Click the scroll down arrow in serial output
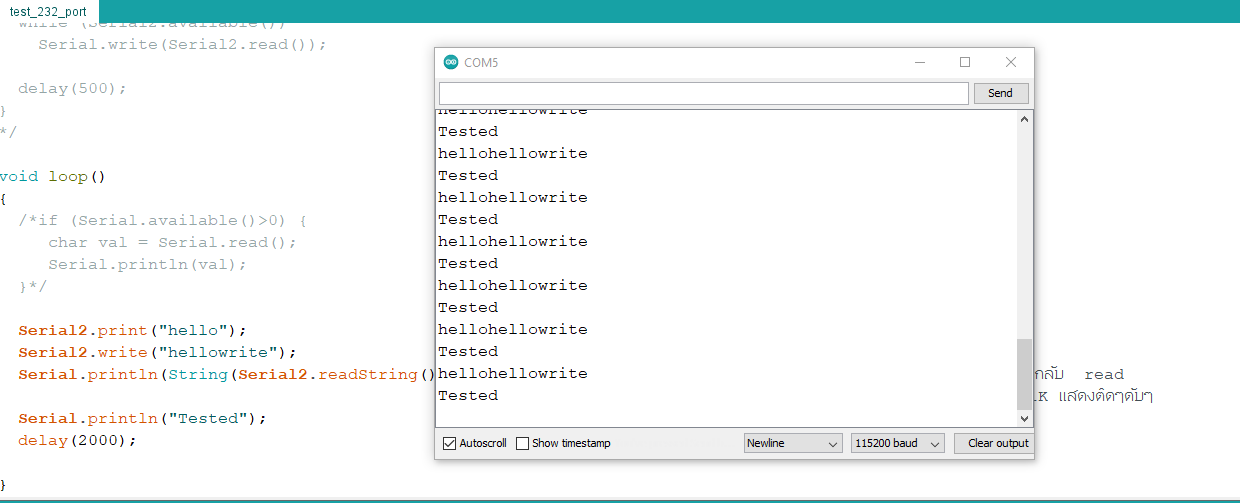The height and width of the screenshot is (503, 1240). (1024, 418)
